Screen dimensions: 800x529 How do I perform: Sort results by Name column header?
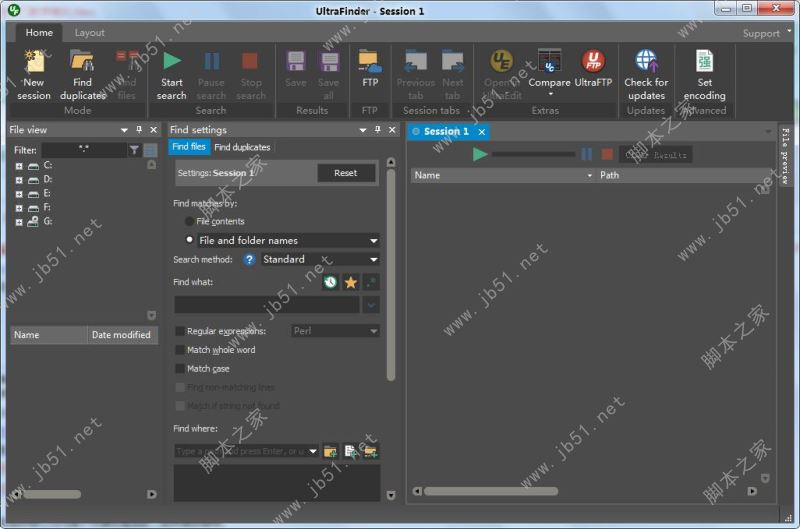click(503, 175)
